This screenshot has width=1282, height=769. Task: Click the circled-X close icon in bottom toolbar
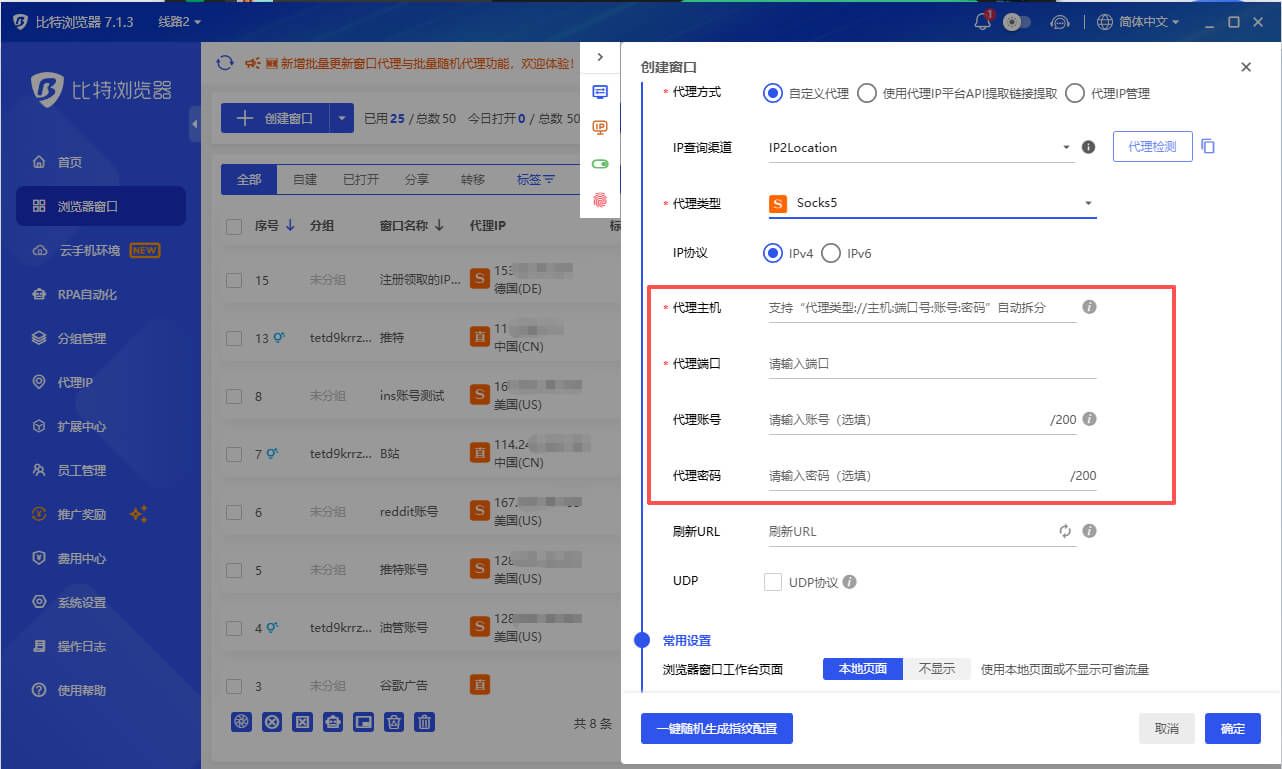click(x=271, y=722)
